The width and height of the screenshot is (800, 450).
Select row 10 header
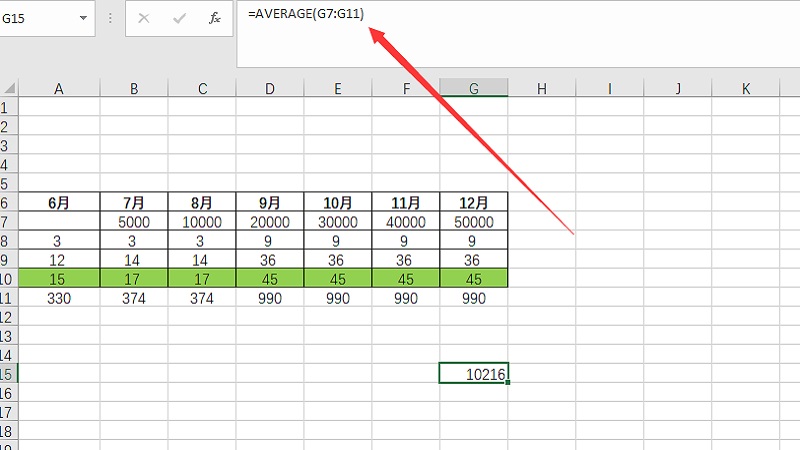(8, 279)
